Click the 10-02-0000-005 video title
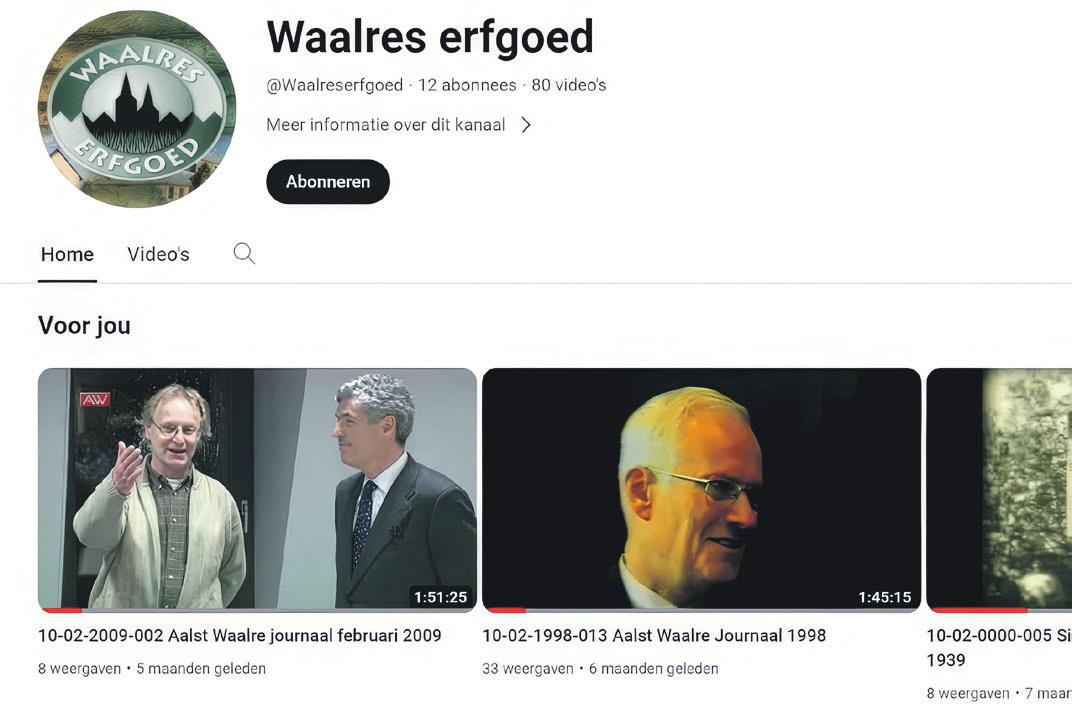Viewport: 1072px width, 727px height. [x=999, y=647]
